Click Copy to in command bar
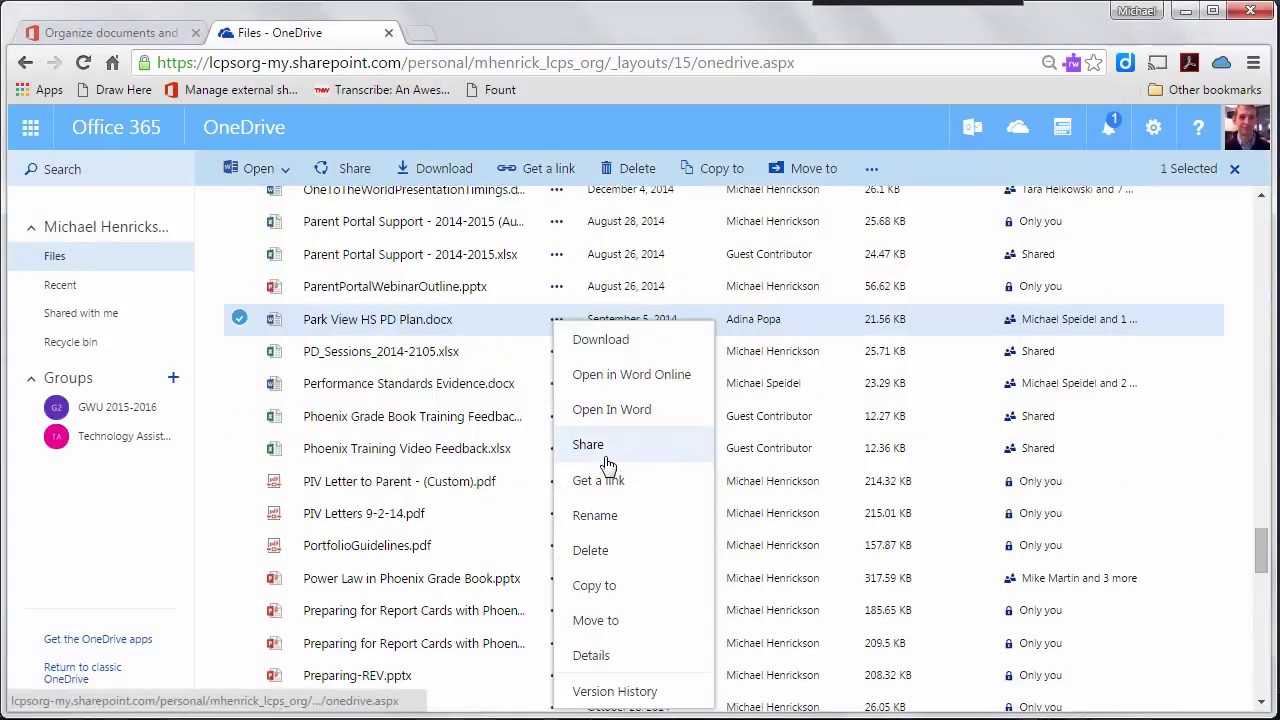Screen dimensions: 1280x720 pos(712,168)
